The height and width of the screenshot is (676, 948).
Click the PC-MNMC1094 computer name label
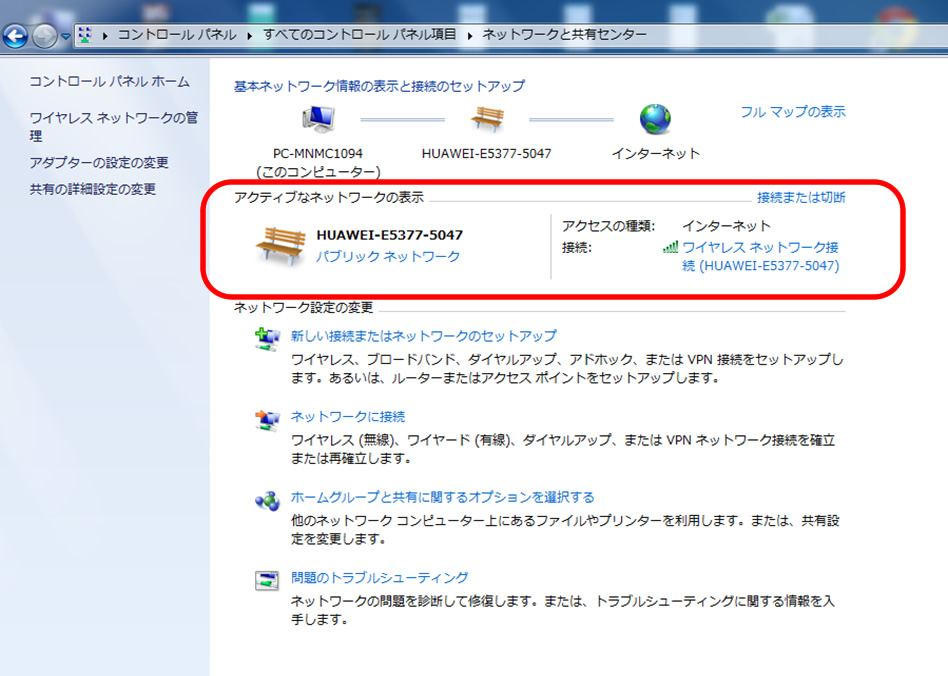(x=318, y=154)
